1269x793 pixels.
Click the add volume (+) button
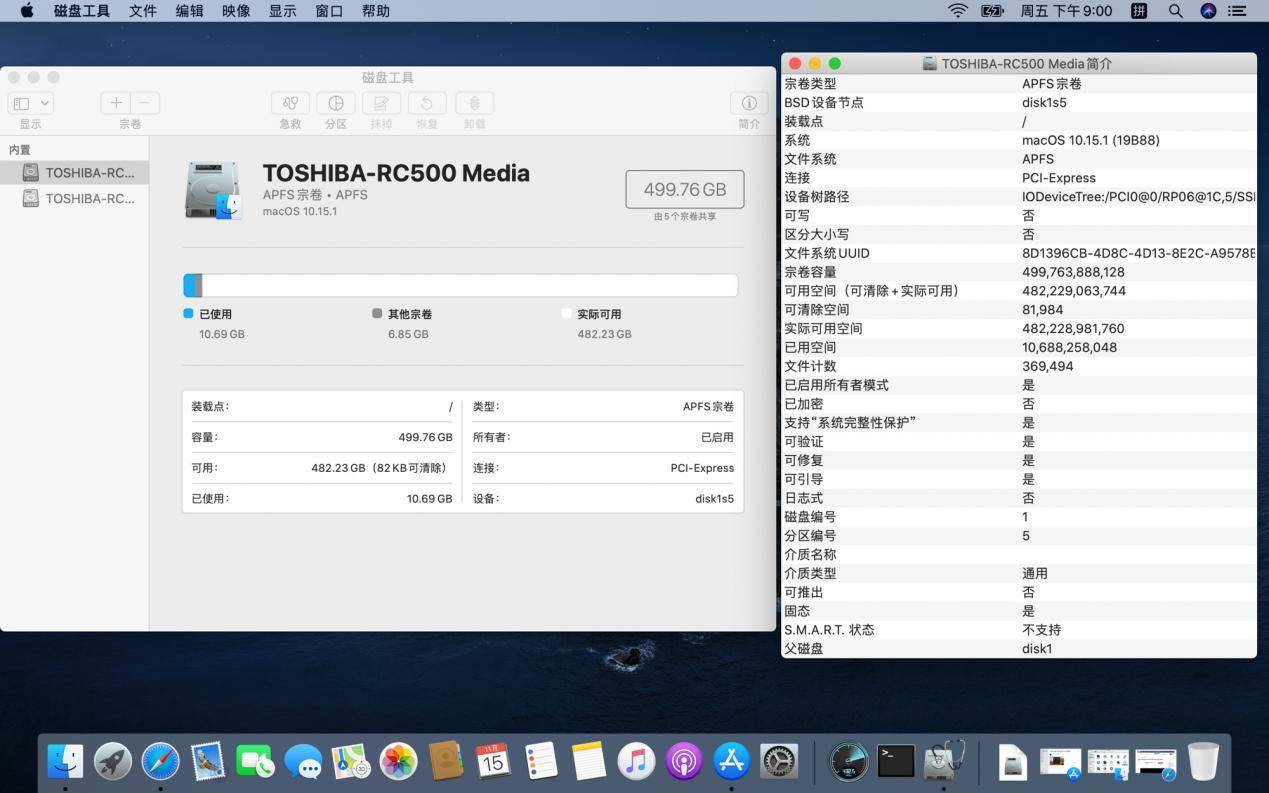coord(116,102)
